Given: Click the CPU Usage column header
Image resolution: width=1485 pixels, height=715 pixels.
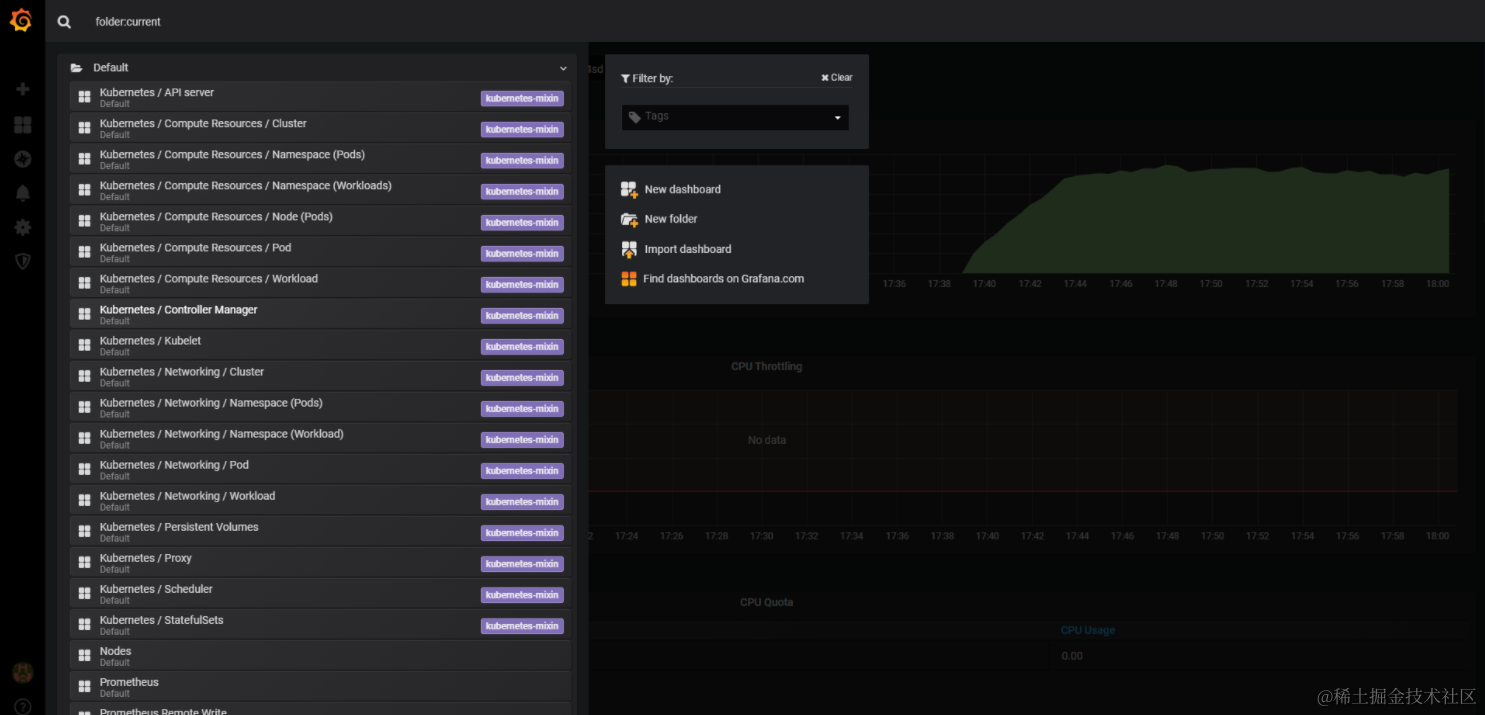Looking at the screenshot, I should (x=1087, y=630).
